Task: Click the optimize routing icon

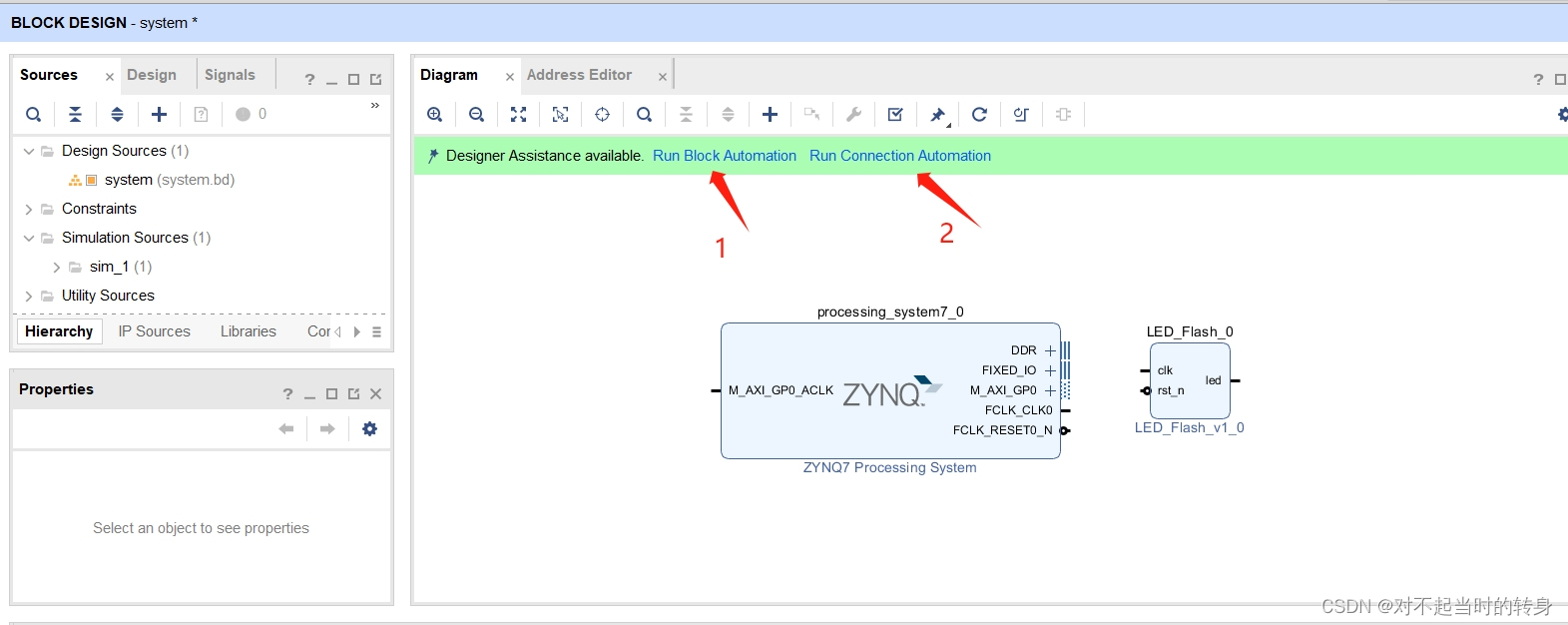Action: 1022,115
